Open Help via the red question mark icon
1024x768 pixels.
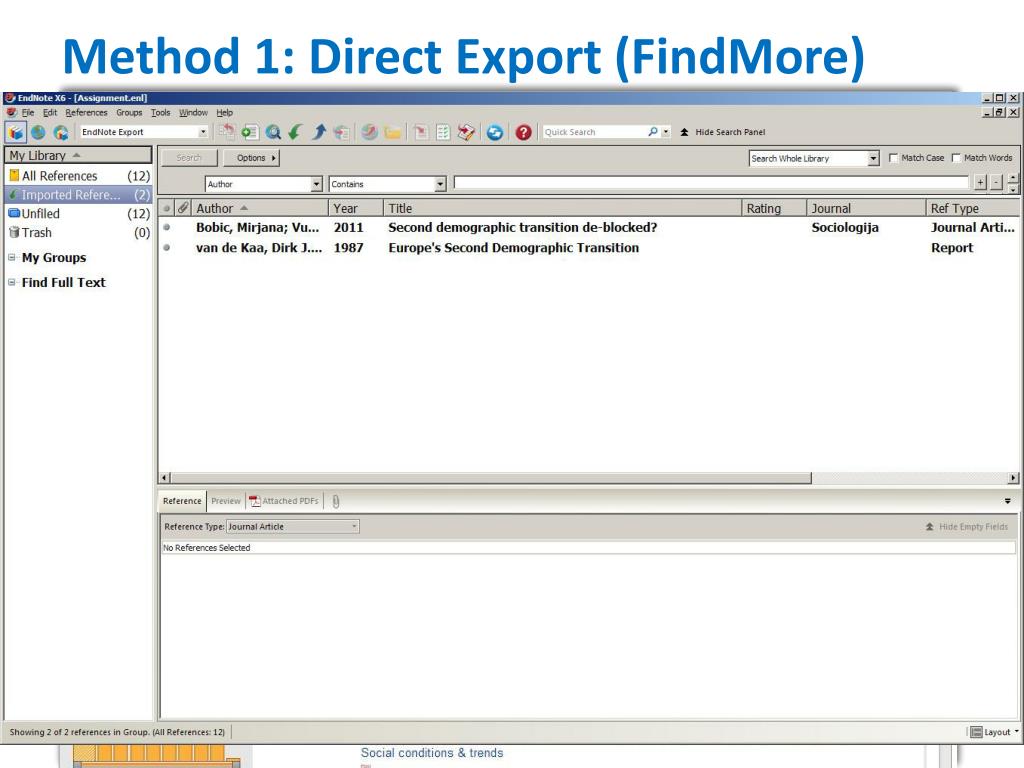(523, 132)
